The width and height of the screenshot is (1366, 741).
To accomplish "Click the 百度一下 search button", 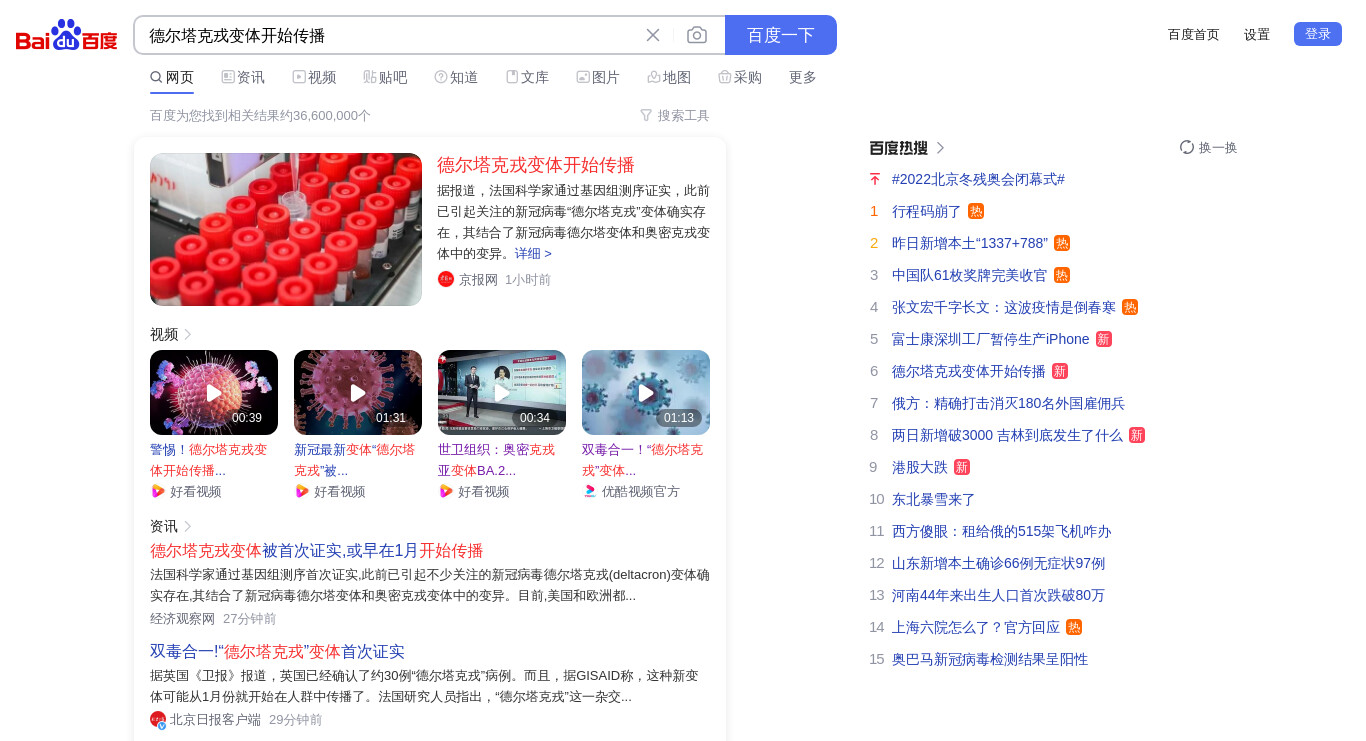I will pos(781,35).
